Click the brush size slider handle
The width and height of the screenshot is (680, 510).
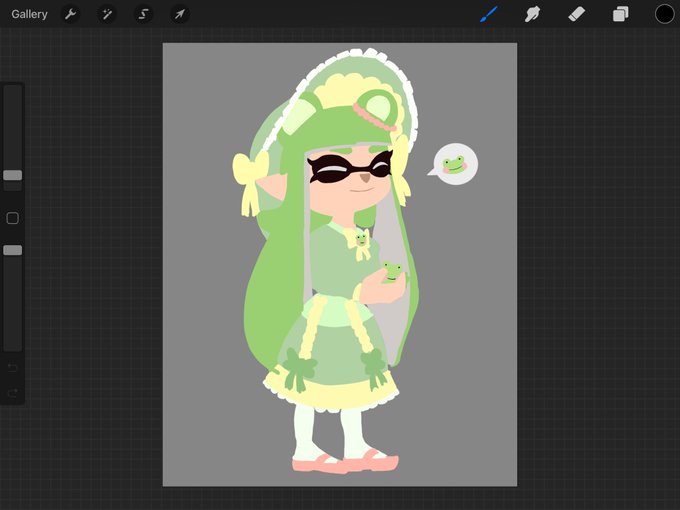coord(13,175)
